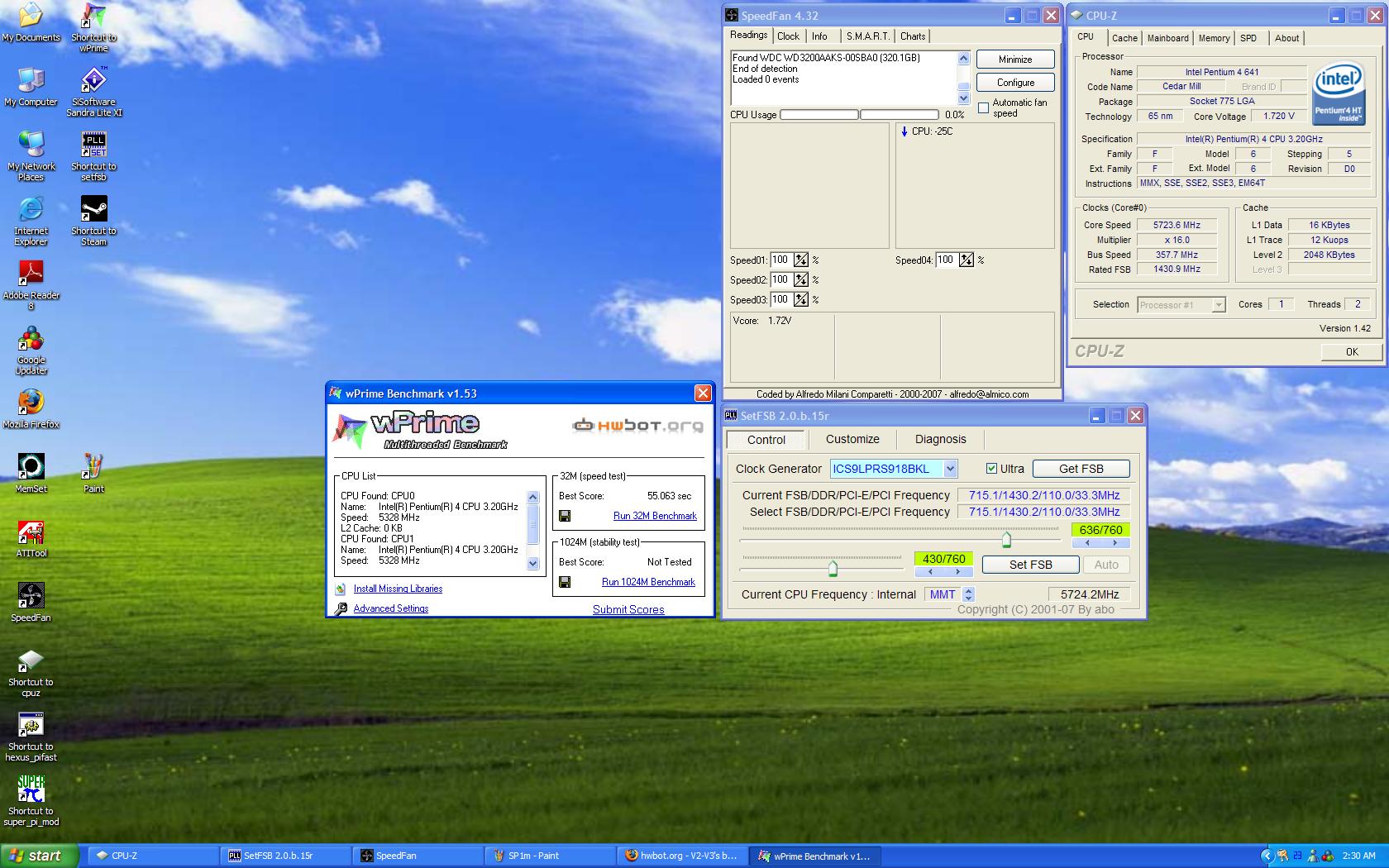Open the Paint desktop icon
Image resolution: width=1389 pixels, height=868 pixels.
[x=93, y=474]
